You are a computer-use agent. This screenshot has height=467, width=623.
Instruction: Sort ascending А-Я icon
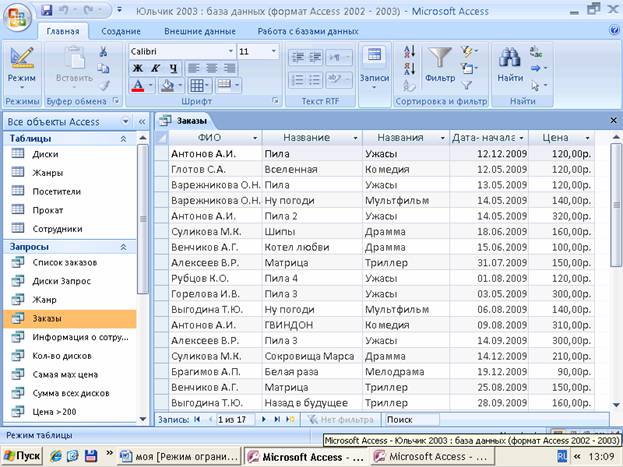409,51
